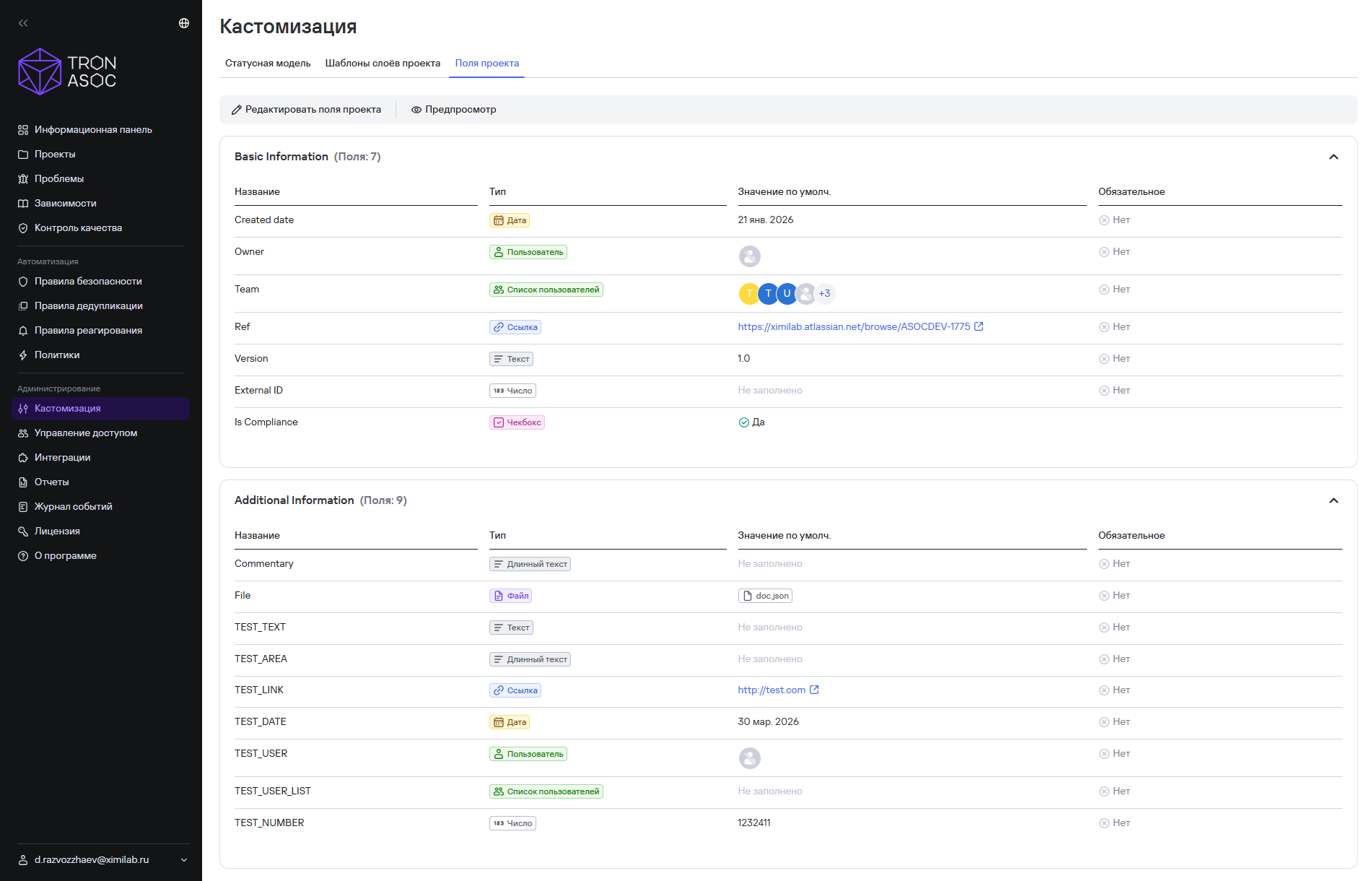Open Правила реагирования bell icon
1372x881 pixels.
click(23, 331)
